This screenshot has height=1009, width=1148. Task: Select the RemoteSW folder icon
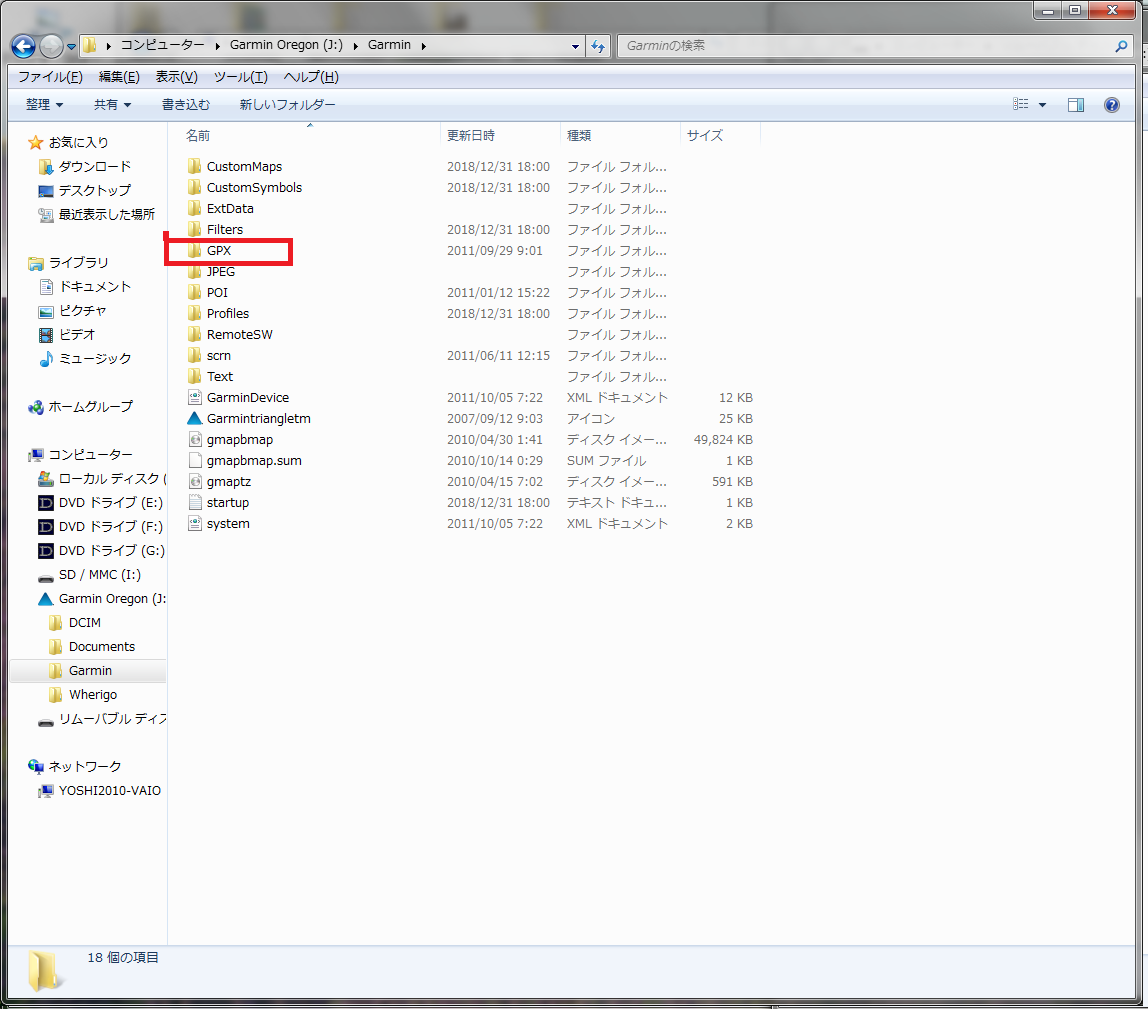pos(194,335)
